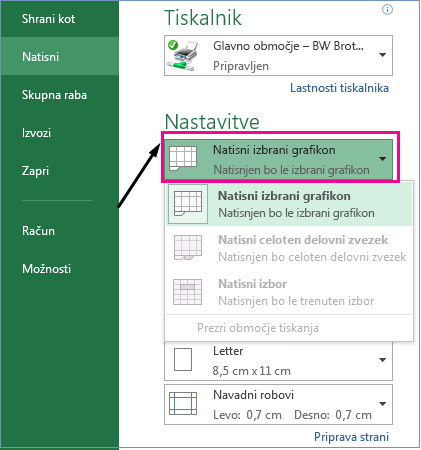This screenshot has width=421, height=450.
Task: Click the chart sheet icon in the settings combo box
Action: 183,158
